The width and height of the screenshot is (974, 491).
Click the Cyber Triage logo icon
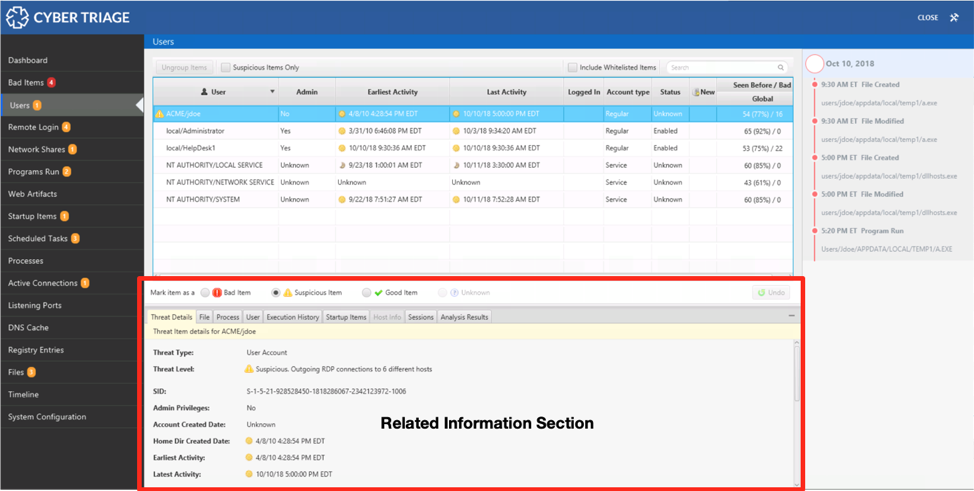coord(17,17)
